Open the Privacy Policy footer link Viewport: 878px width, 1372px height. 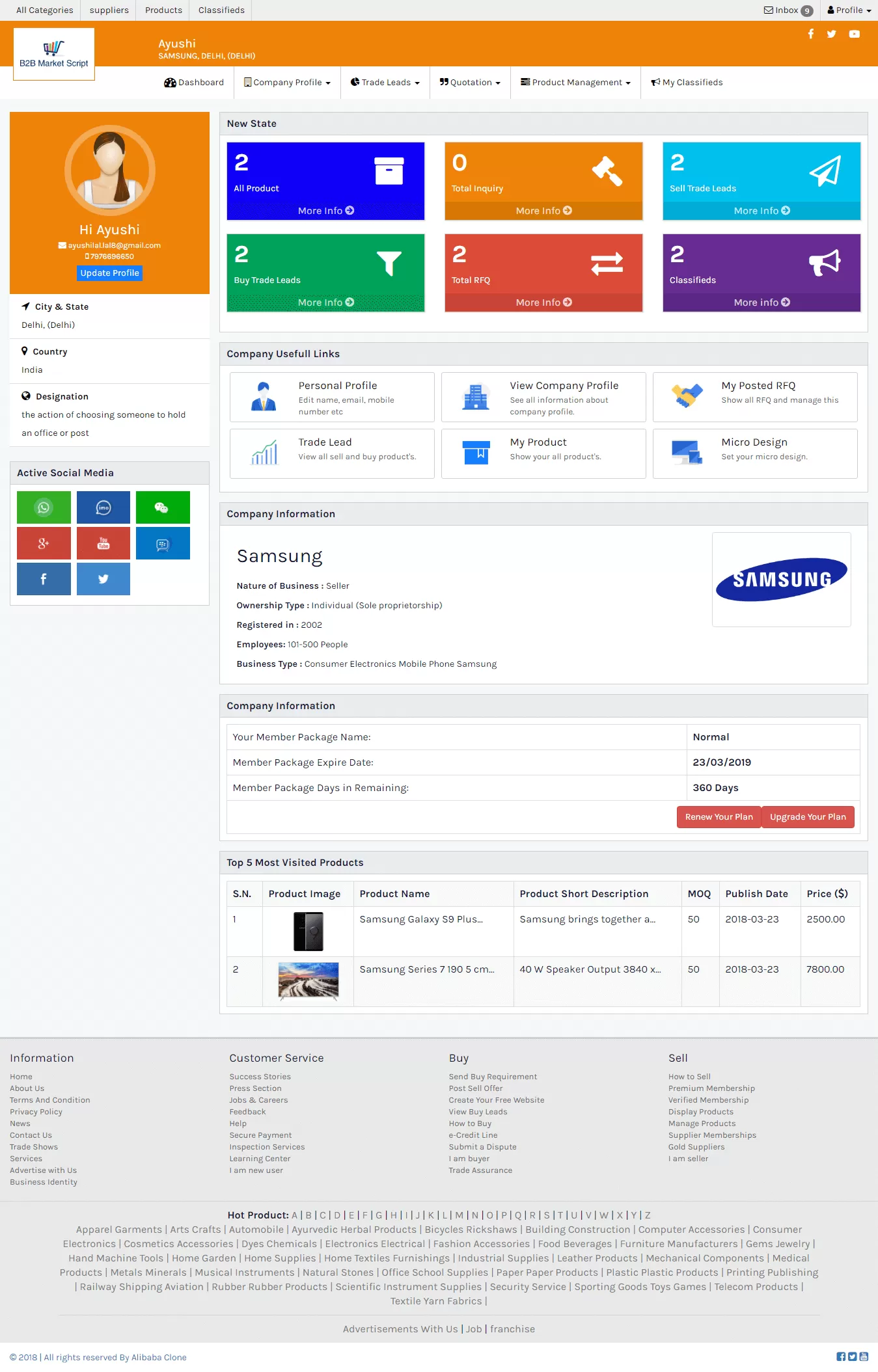36,1112
